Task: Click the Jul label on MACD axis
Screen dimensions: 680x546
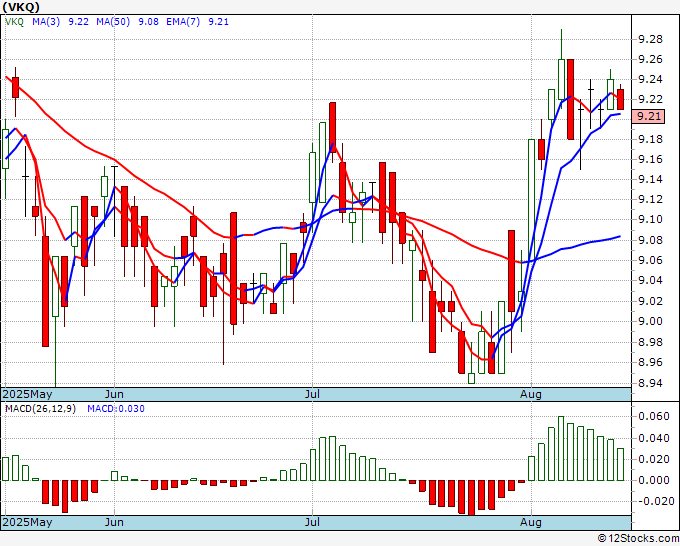Action: (312, 522)
